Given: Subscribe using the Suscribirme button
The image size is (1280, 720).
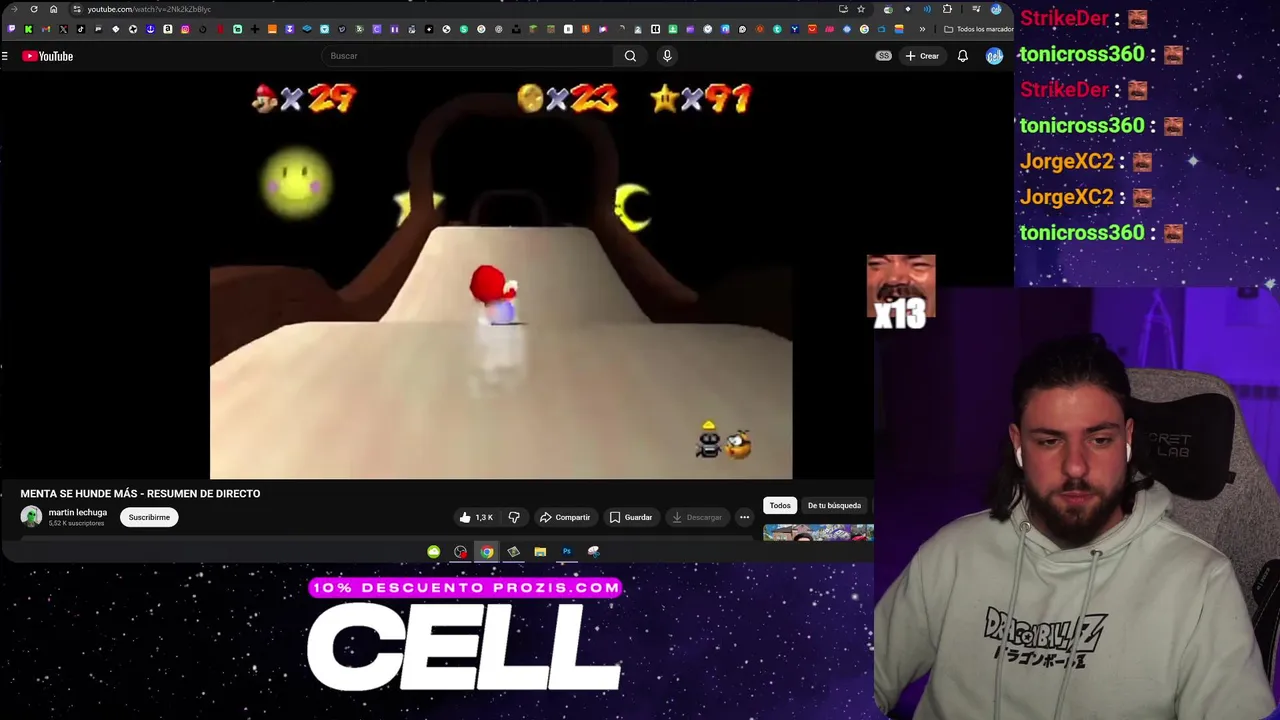Looking at the screenshot, I should 149,517.
